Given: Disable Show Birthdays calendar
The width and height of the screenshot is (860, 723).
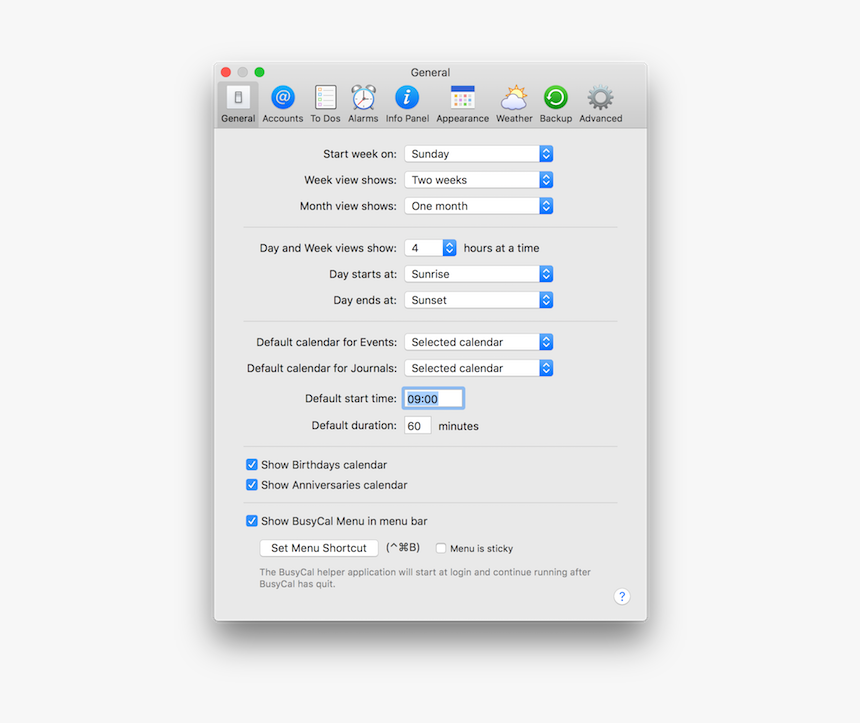Looking at the screenshot, I should (252, 464).
